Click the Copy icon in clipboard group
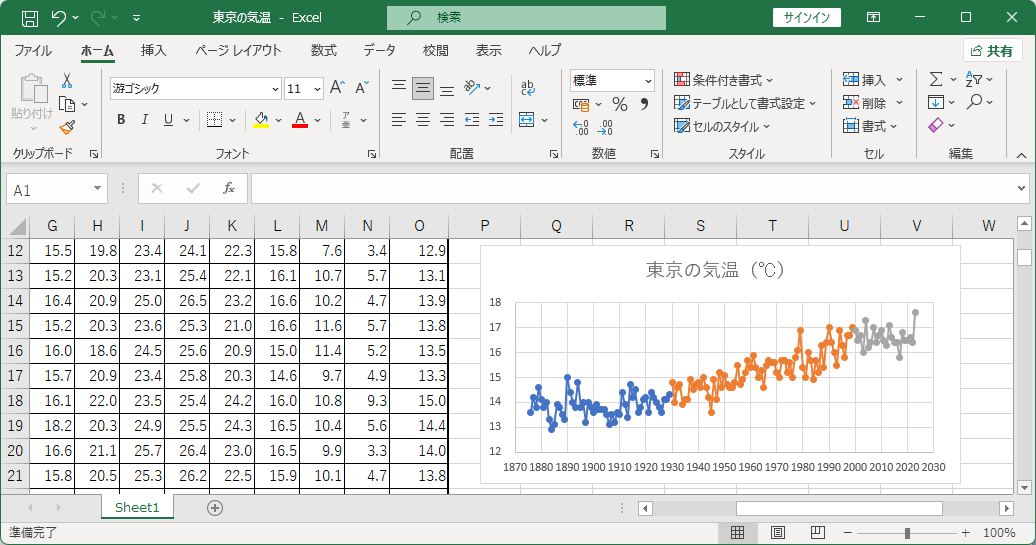1036x545 pixels. point(67,104)
